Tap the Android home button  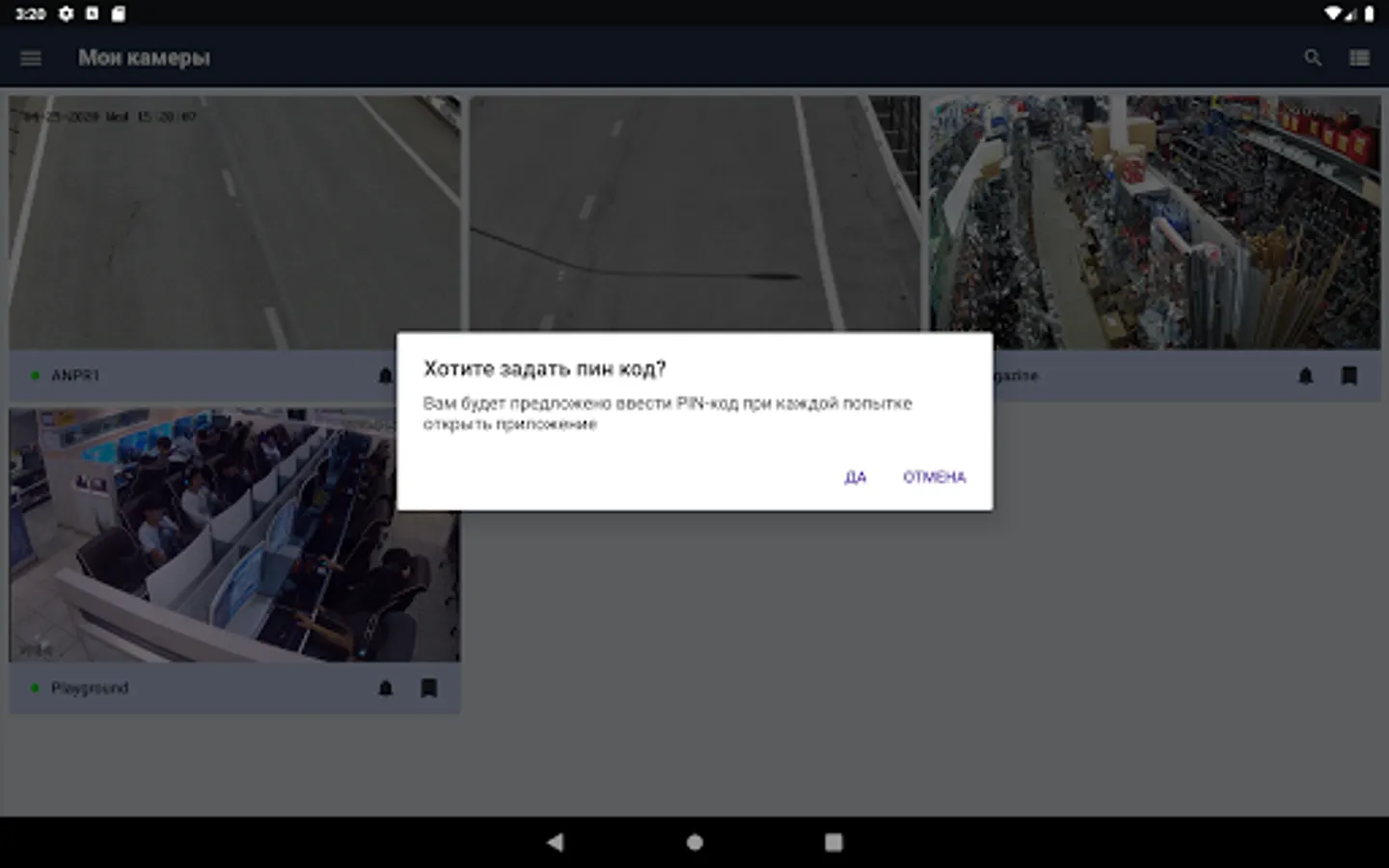pyautogui.click(x=694, y=842)
